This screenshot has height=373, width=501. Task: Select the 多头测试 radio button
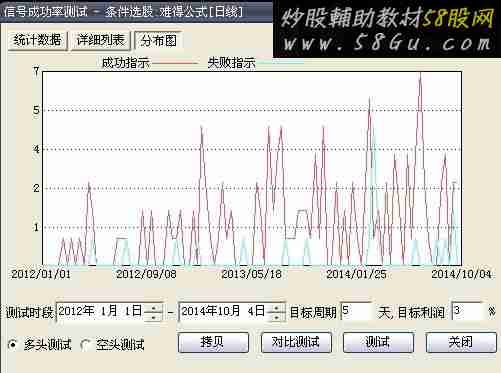click(13, 344)
